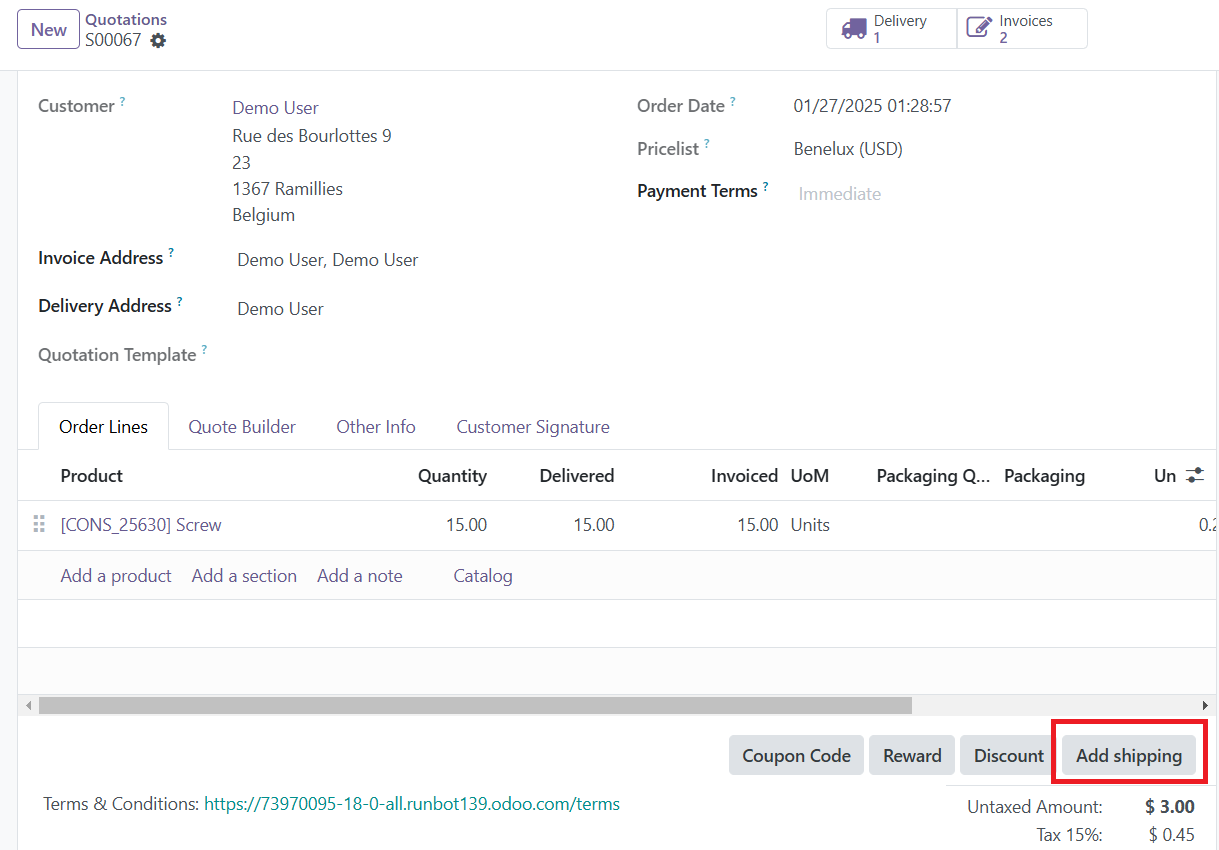1219x850 pixels.
Task: Sort by Invoiced column header
Action: 744,476
